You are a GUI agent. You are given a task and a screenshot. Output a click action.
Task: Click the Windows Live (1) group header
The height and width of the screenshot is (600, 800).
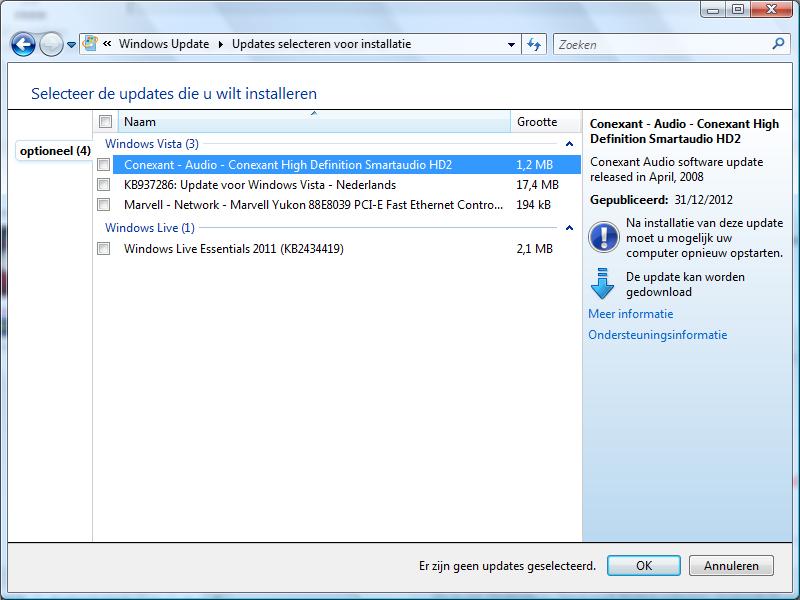(x=150, y=228)
